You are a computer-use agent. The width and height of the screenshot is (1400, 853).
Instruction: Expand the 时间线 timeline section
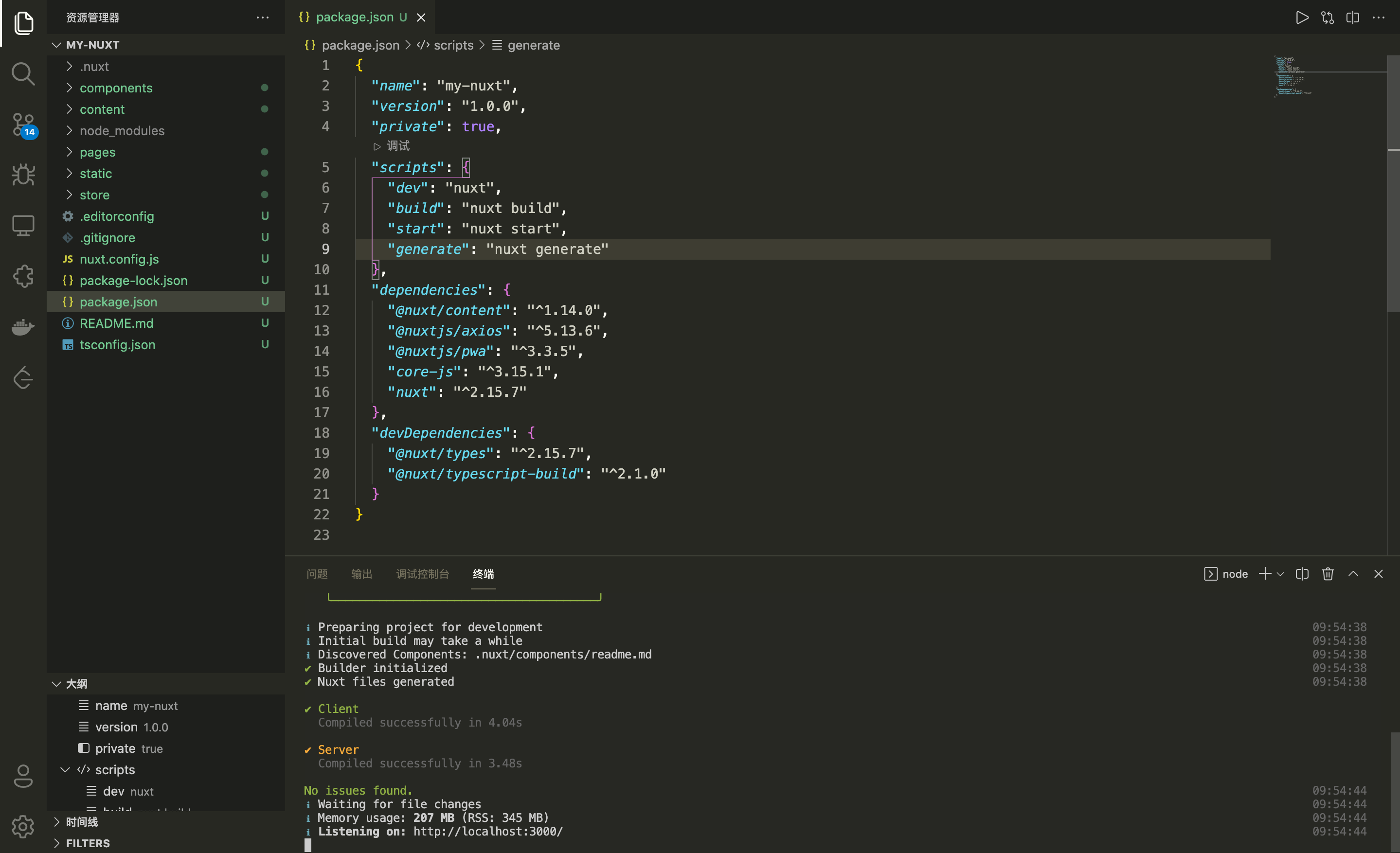pos(166,822)
